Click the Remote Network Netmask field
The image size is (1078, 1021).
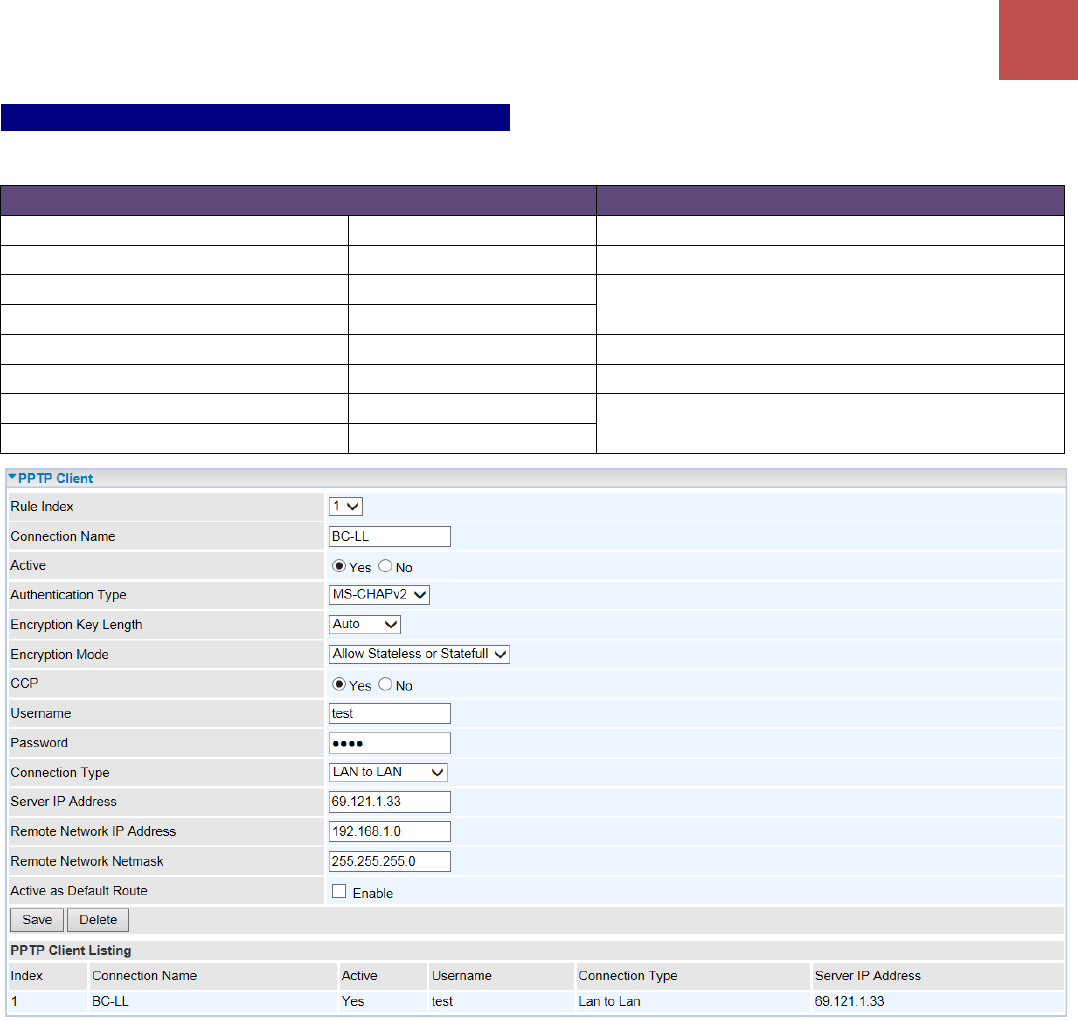tap(389, 861)
